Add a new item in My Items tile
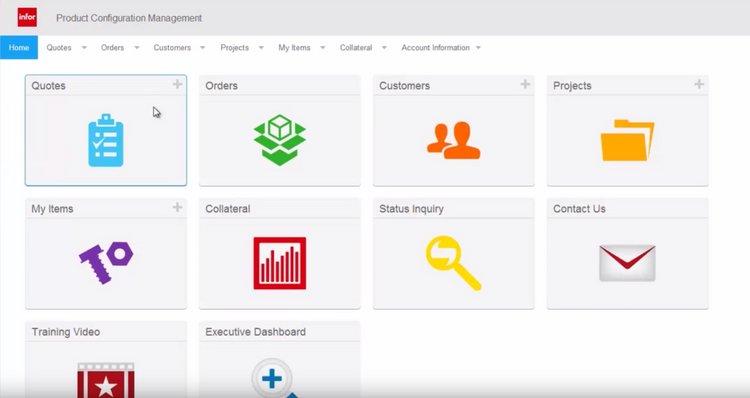 click(x=177, y=207)
